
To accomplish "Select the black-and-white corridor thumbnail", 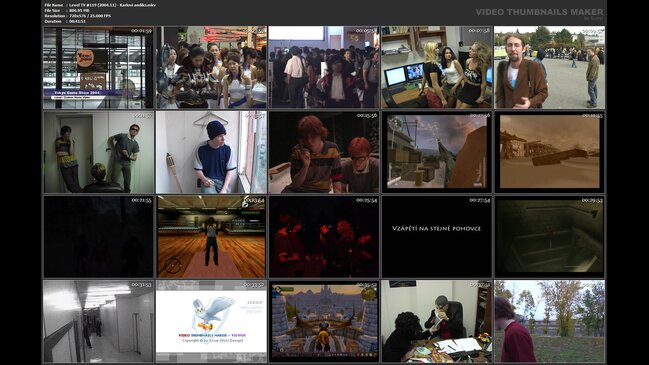I will (x=98, y=321).
